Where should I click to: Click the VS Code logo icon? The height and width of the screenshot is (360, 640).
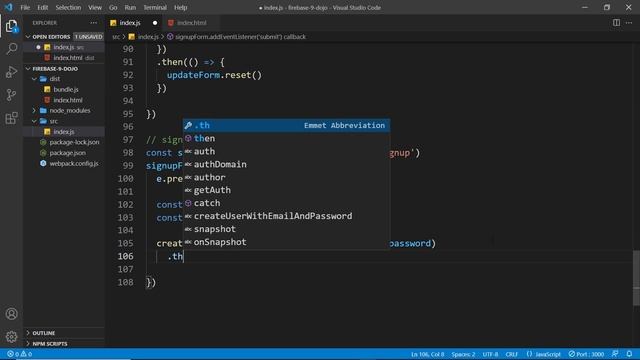pyautogui.click(x=8, y=7)
